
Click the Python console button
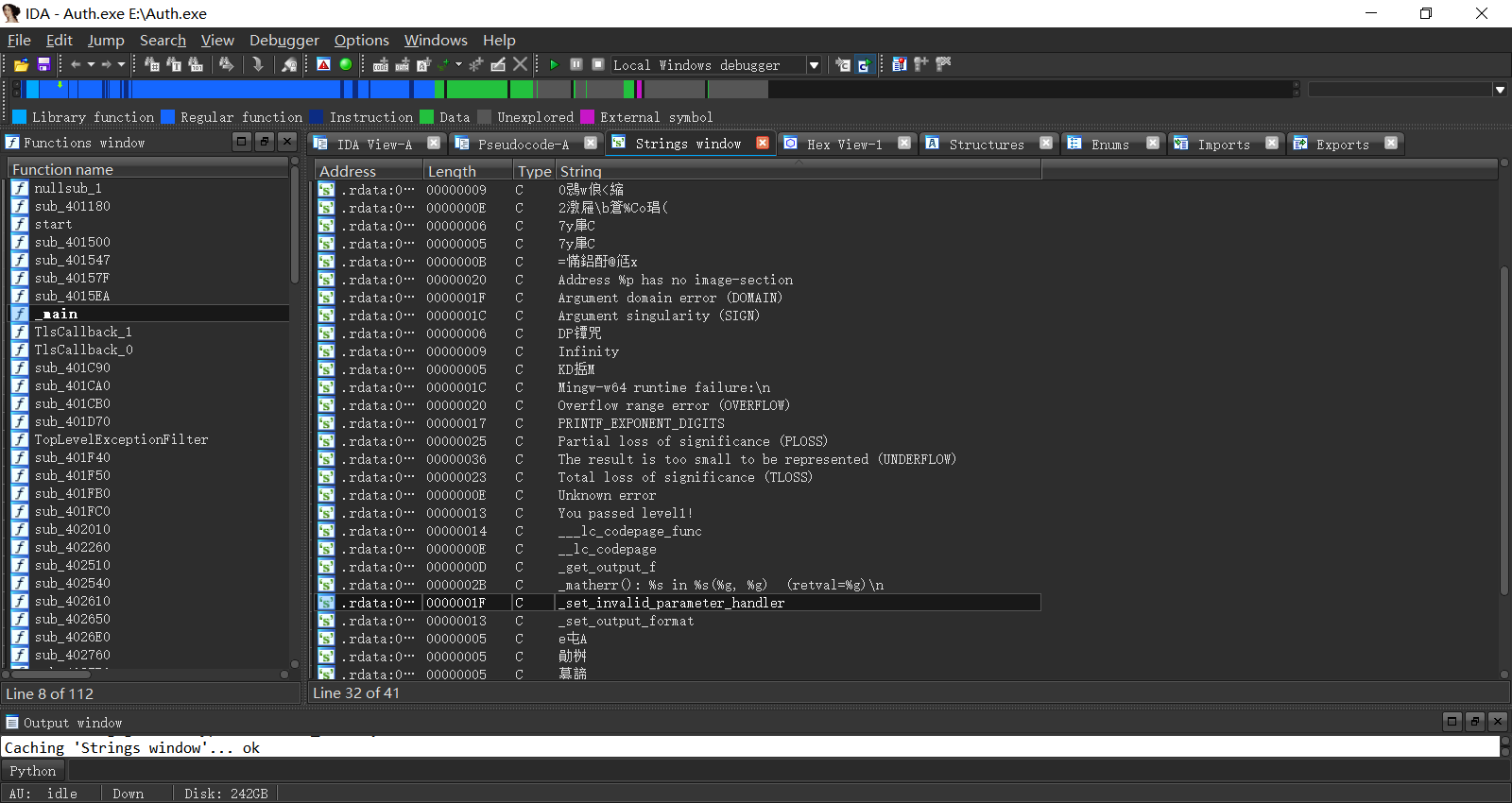(32, 771)
